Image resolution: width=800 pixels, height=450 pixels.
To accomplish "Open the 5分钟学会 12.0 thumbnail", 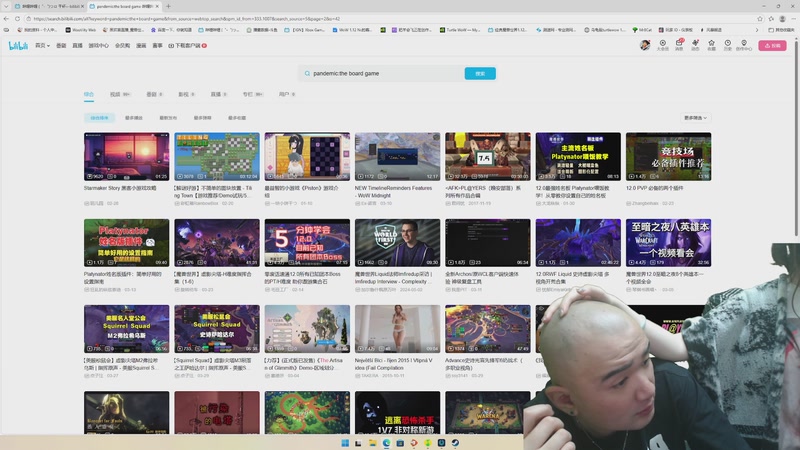I will (307, 243).
